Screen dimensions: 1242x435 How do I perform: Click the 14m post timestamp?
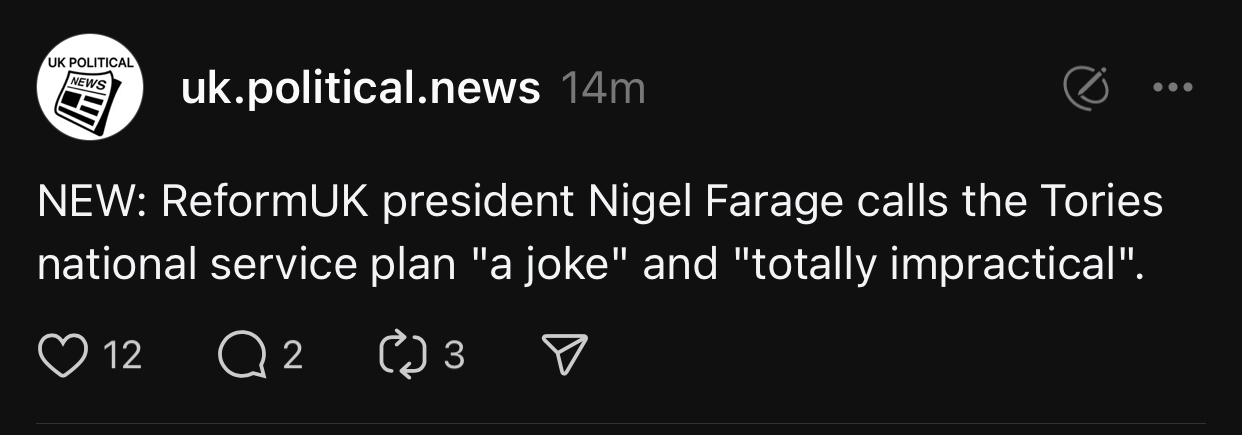603,90
